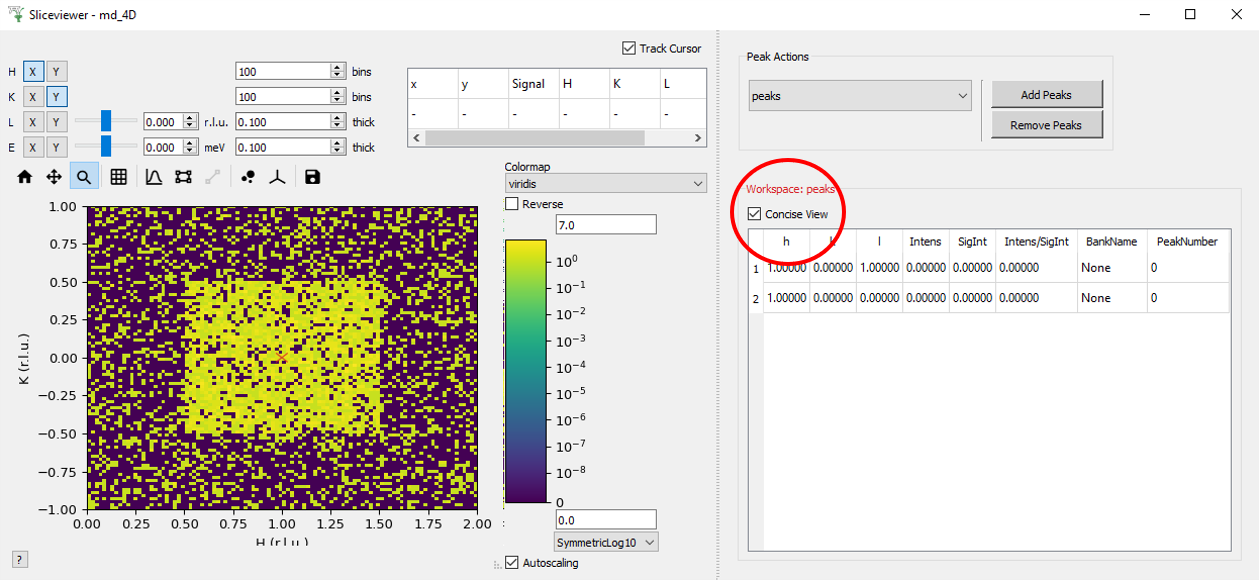
Task: Activate region selection rectangle tool
Action: point(183,177)
